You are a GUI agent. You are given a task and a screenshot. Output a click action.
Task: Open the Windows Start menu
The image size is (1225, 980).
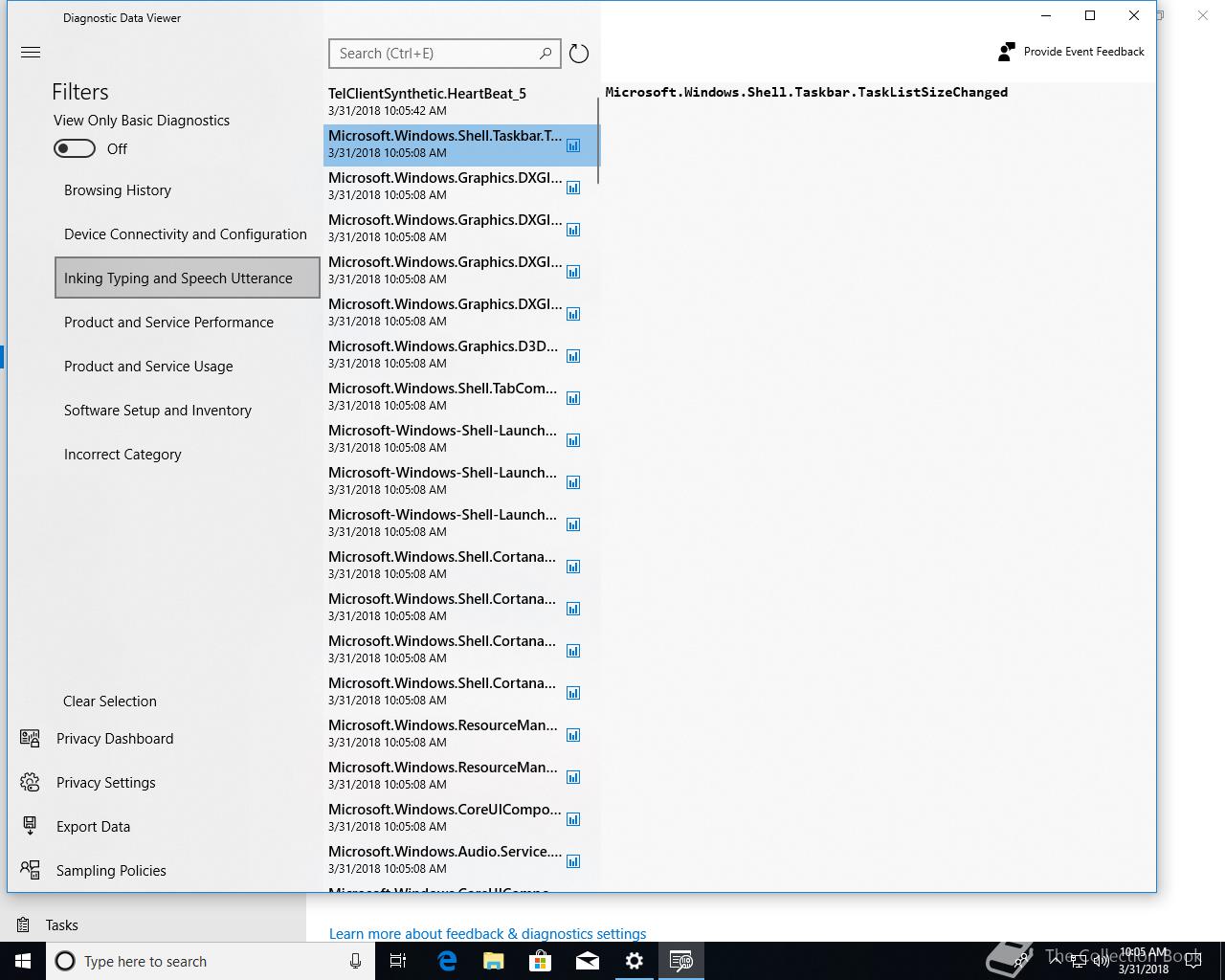(x=23, y=961)
